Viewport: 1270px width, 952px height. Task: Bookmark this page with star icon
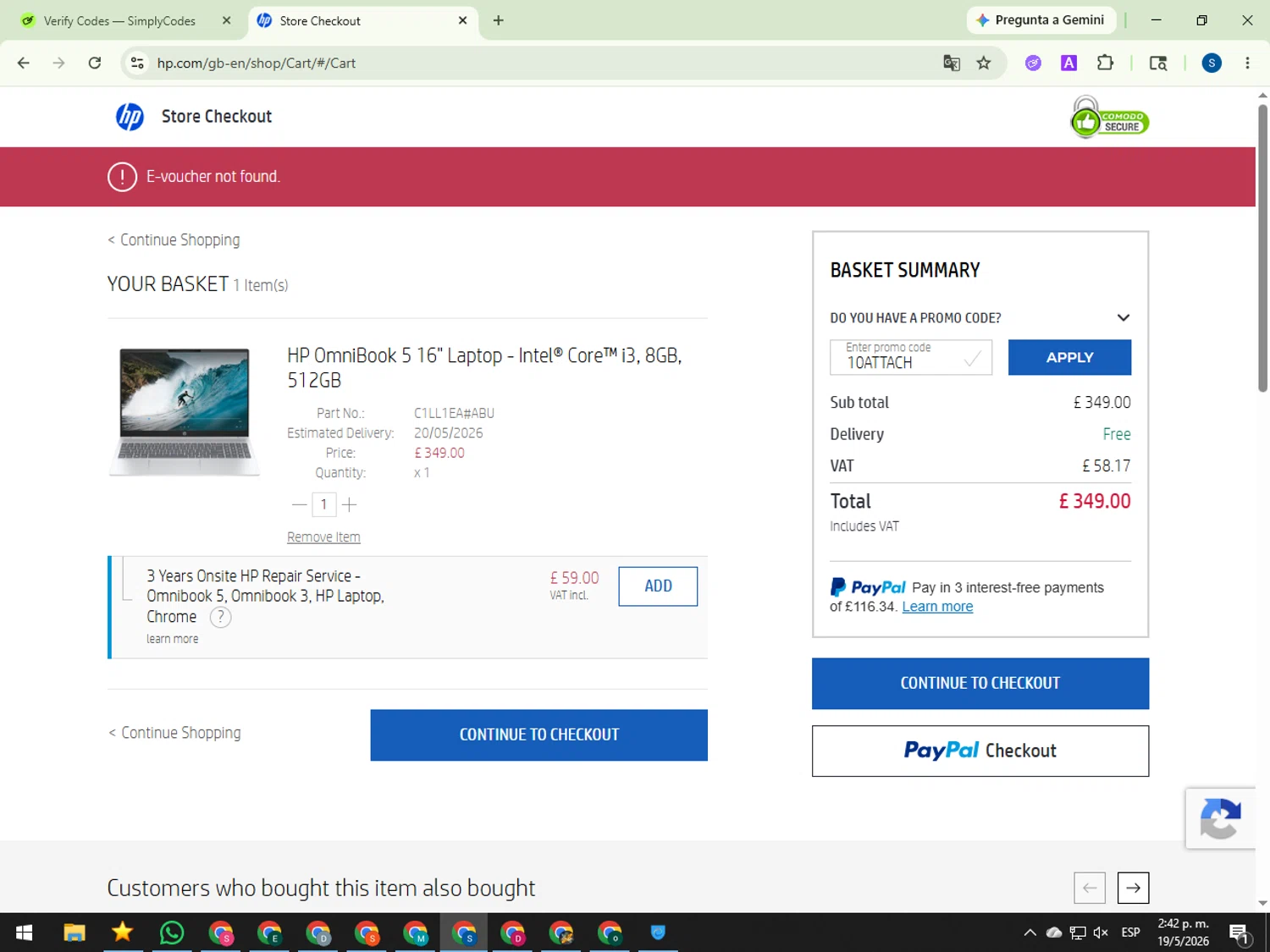coord(983,63)
